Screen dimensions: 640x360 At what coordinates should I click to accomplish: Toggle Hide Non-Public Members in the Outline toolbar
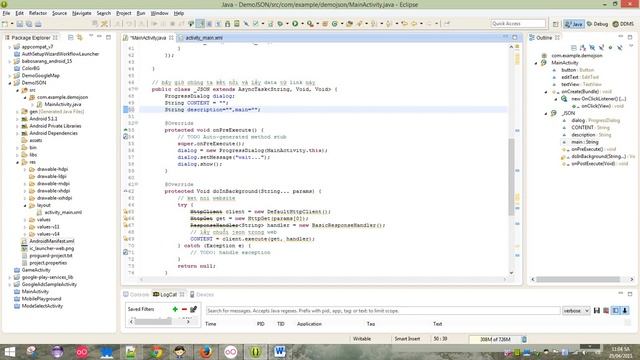click(611, 48)
